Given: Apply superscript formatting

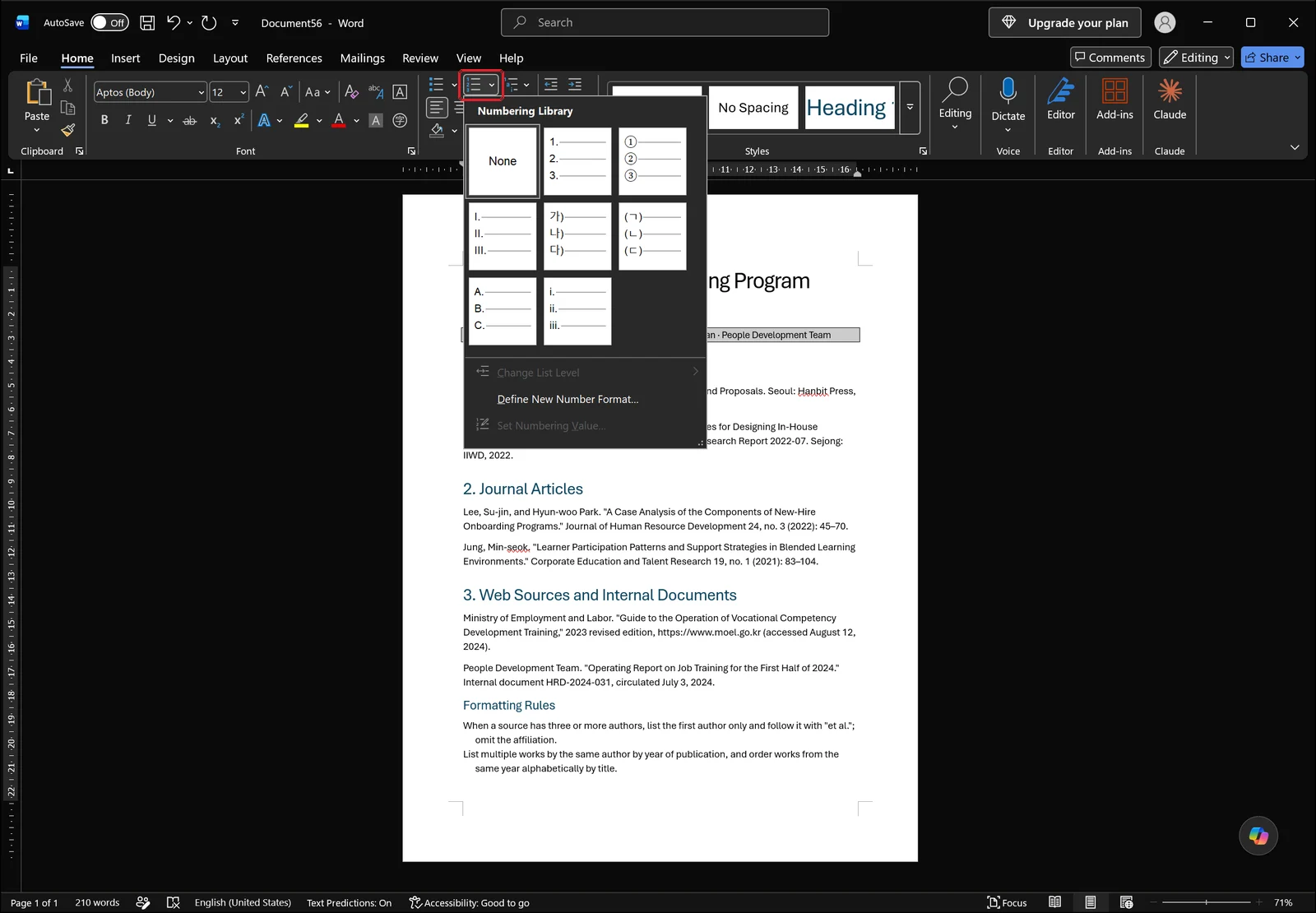Looking at the screenshot, I should click(239, 120).
